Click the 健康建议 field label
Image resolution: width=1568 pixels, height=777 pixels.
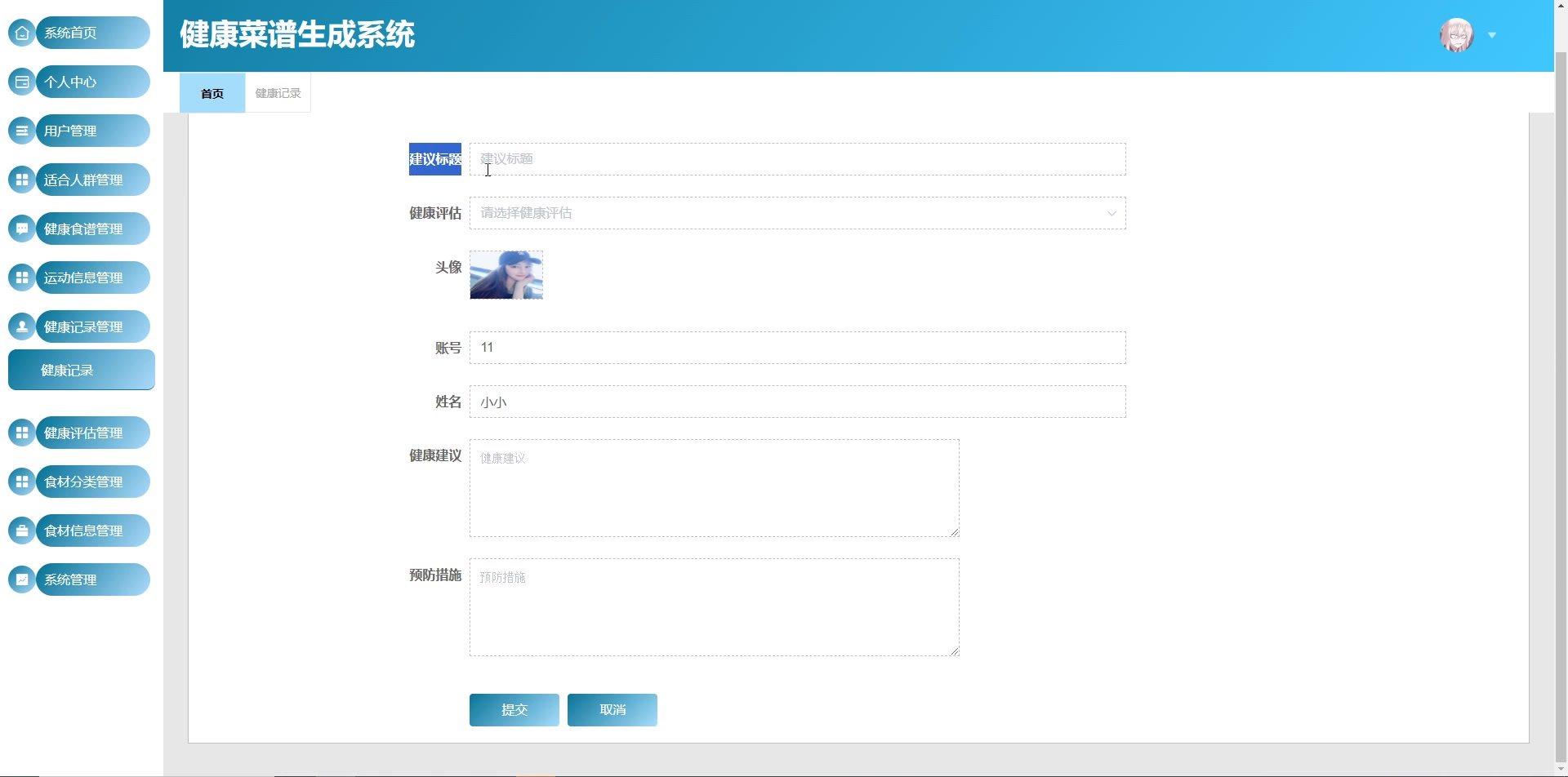point(435,455)
